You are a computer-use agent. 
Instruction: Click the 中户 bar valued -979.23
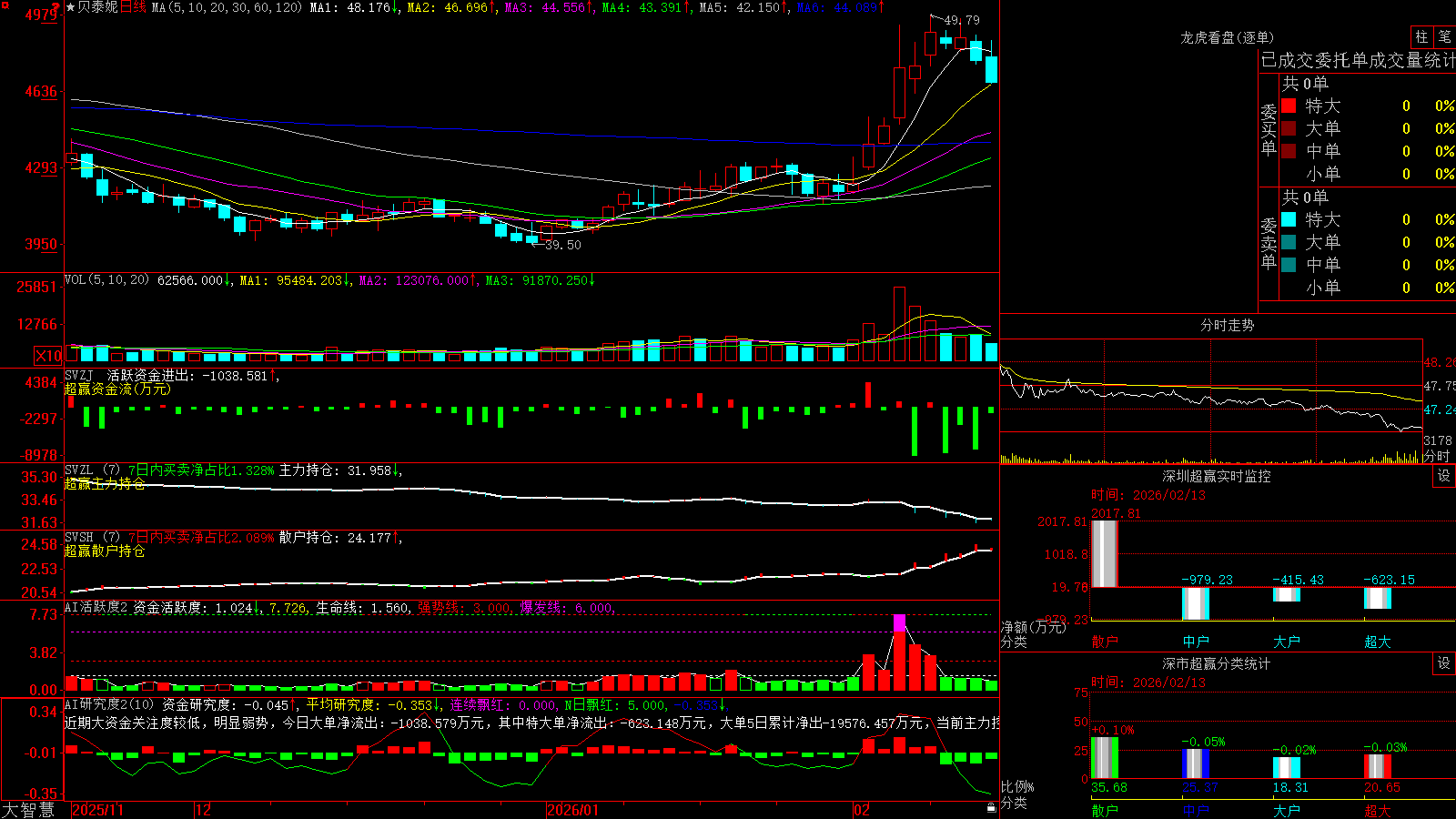tap(1195, 603)
